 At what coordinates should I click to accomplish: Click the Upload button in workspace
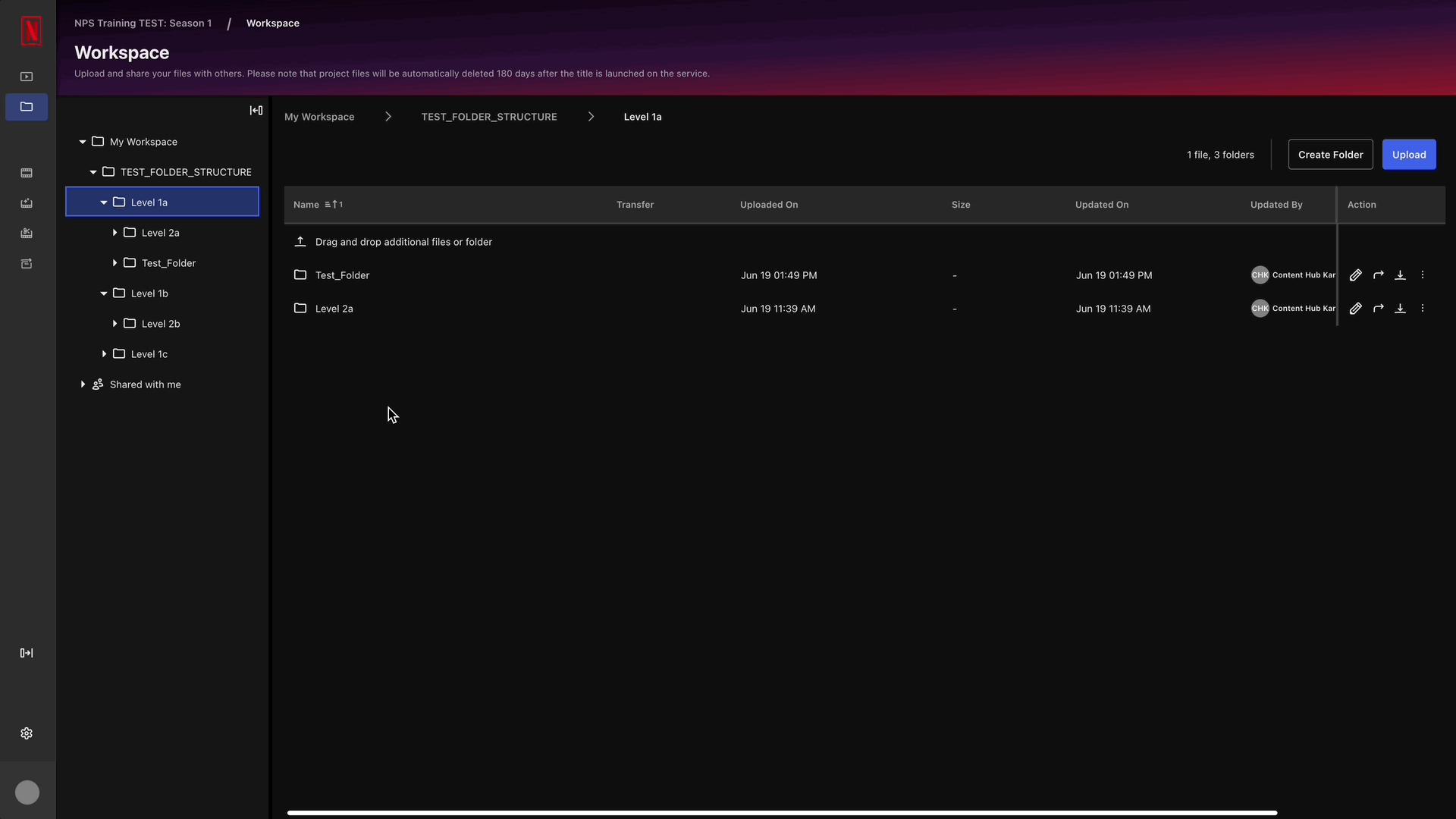point(1409,154)
